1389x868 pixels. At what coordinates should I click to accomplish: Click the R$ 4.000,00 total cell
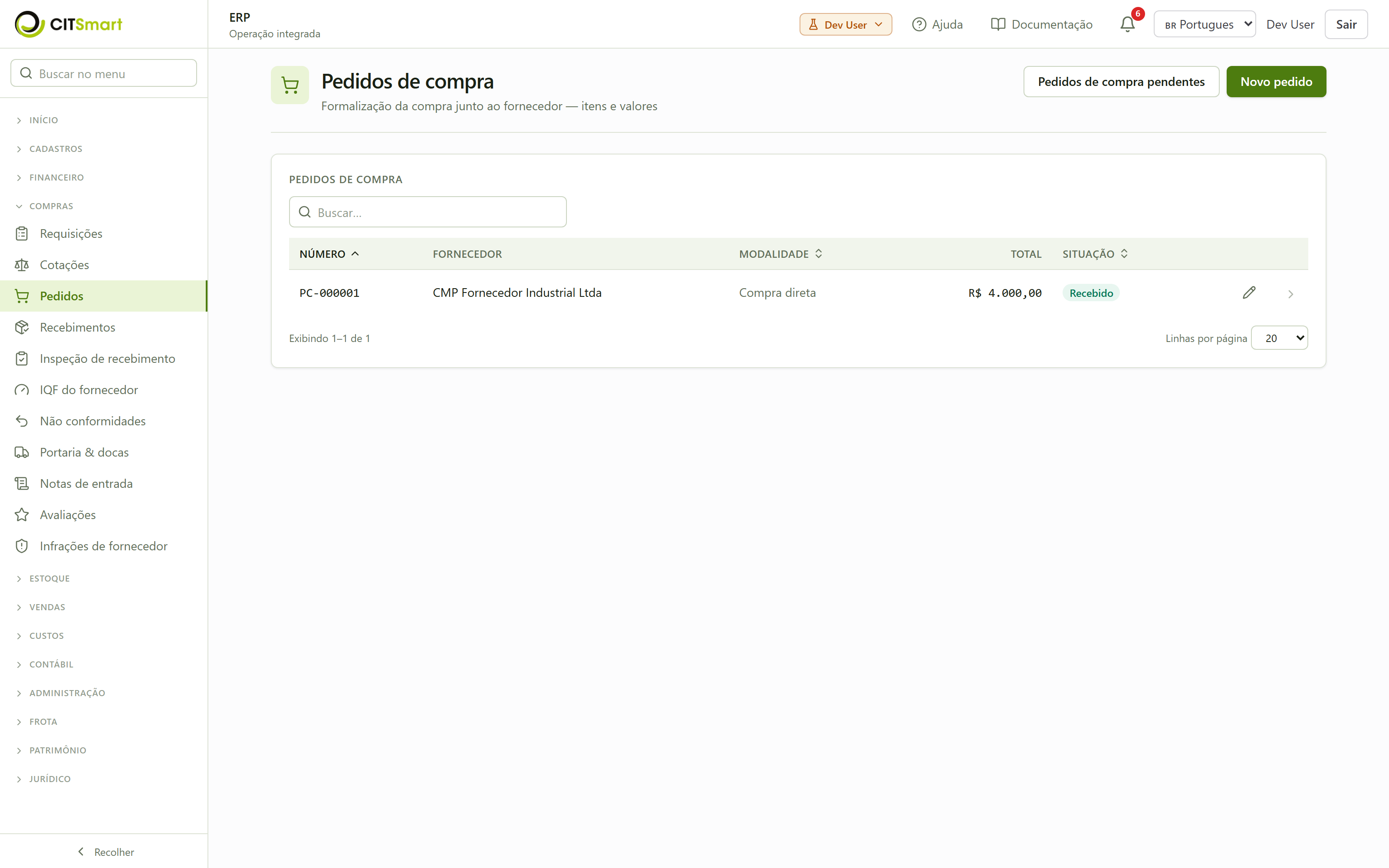pos(1005,293)
